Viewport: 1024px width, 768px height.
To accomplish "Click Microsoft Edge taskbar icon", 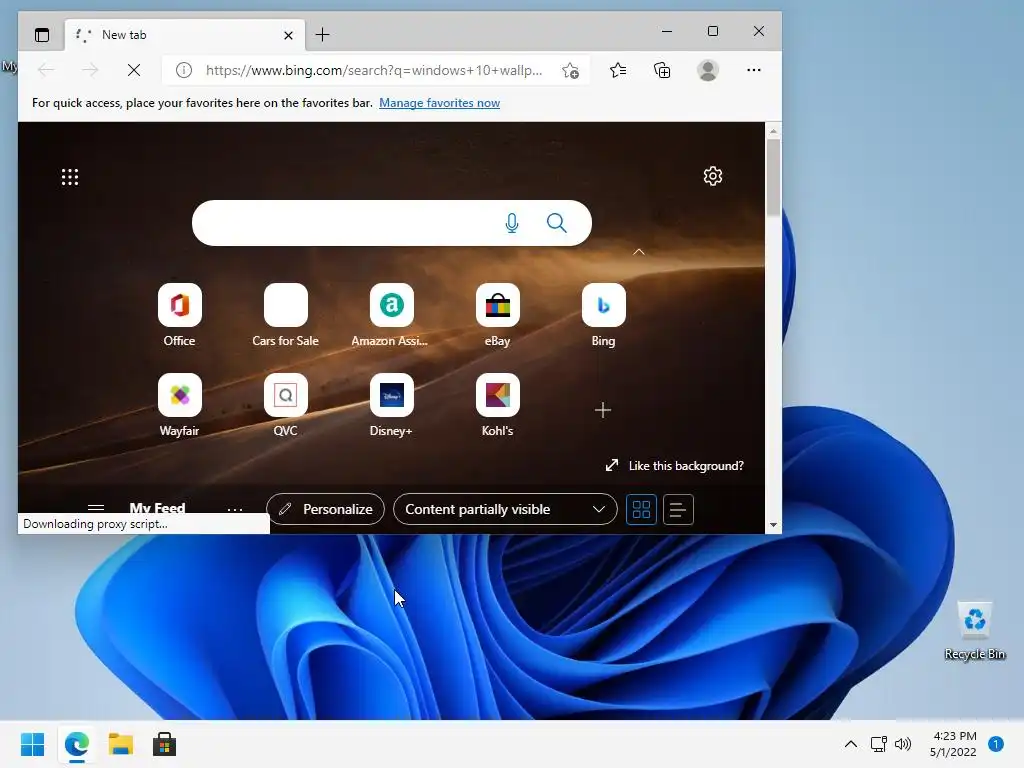I will (x=76, y=744).
